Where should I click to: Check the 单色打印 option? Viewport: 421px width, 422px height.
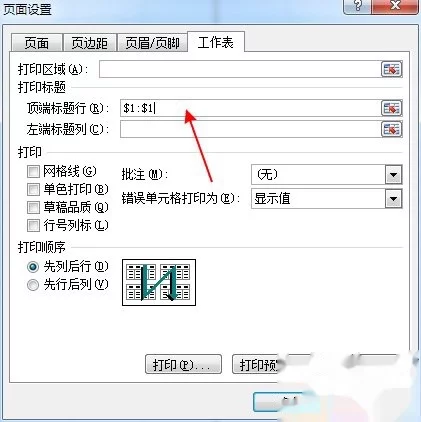pos(33,190)
